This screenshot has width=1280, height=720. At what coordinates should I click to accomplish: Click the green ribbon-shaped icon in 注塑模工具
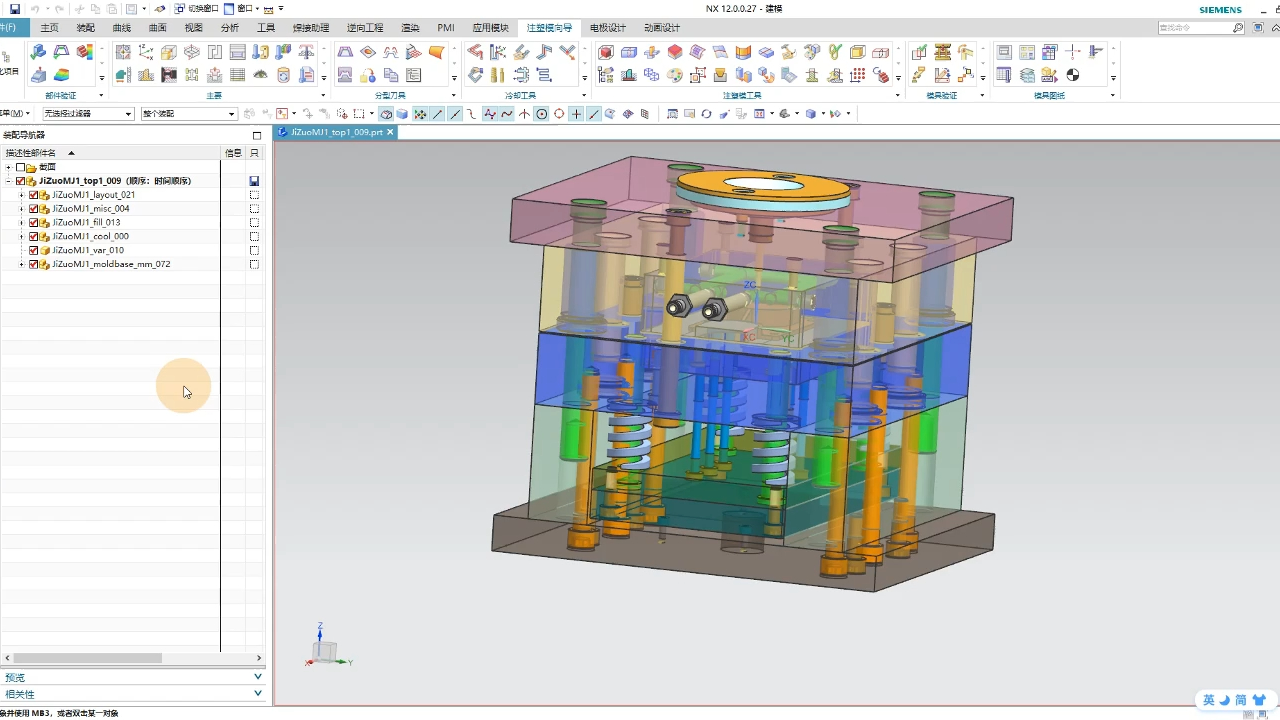[x=834, y=52]
